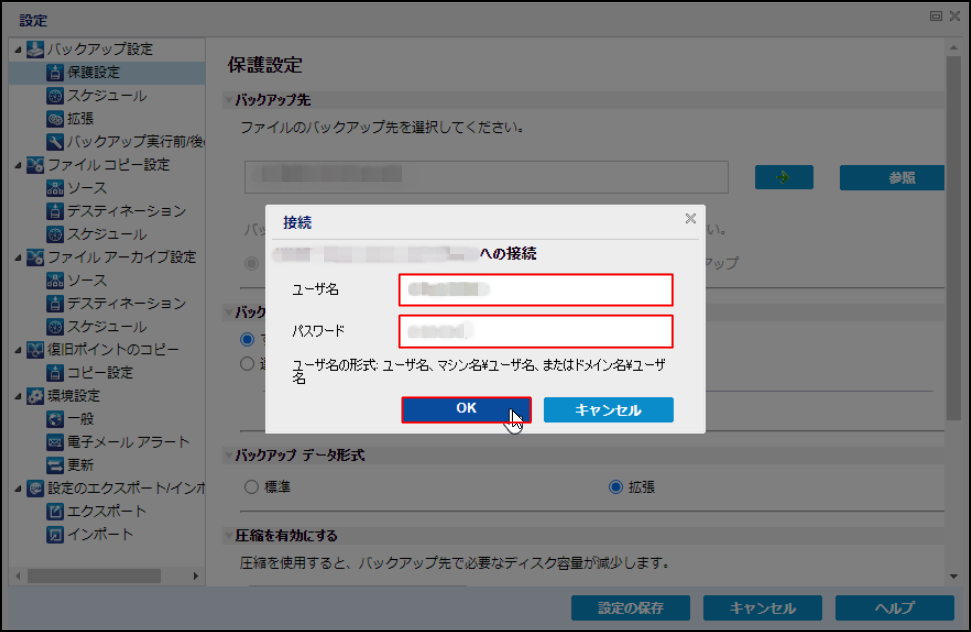Click the 拡張 icon in the sidebar
The width and height of the screenshot is (971, 632).
pyautogui.click(x=56, y=119)
